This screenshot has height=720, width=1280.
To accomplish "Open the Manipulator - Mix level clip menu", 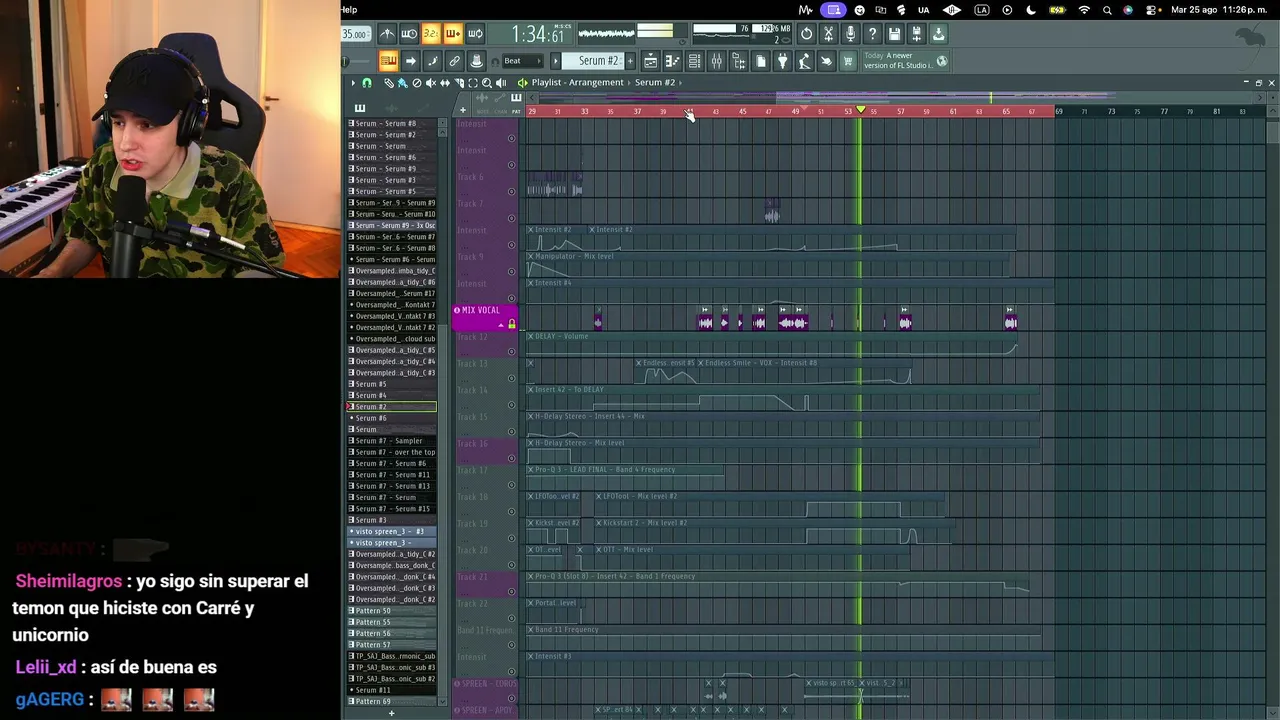I will 530,257.
